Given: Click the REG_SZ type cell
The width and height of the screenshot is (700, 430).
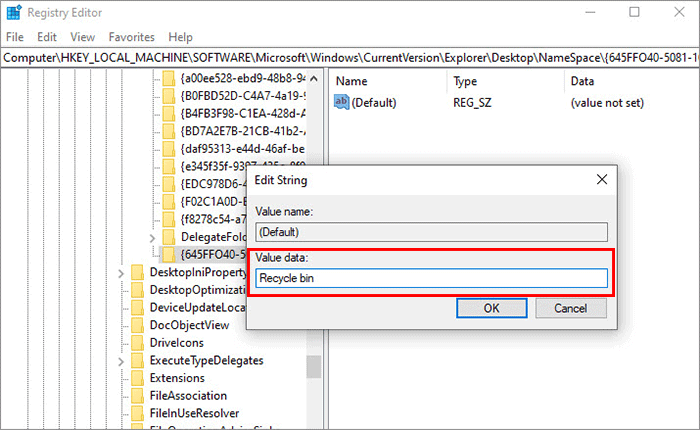Looking at the screenshot, I should pos(472,103).
